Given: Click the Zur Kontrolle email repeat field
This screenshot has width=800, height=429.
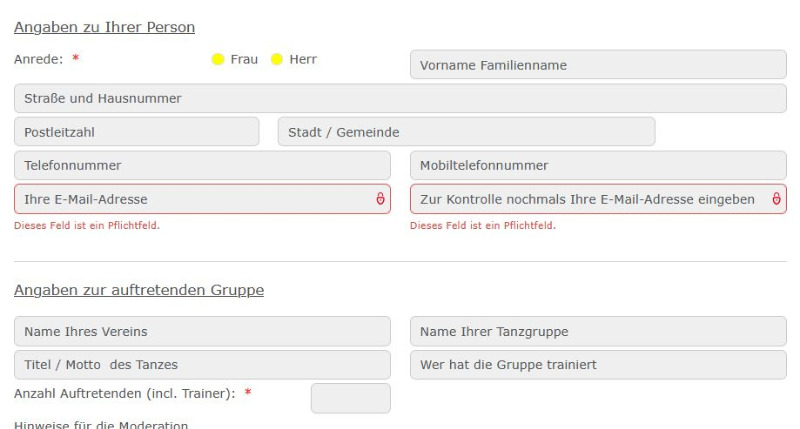Looking at the screenshot, I should (587, 199).
